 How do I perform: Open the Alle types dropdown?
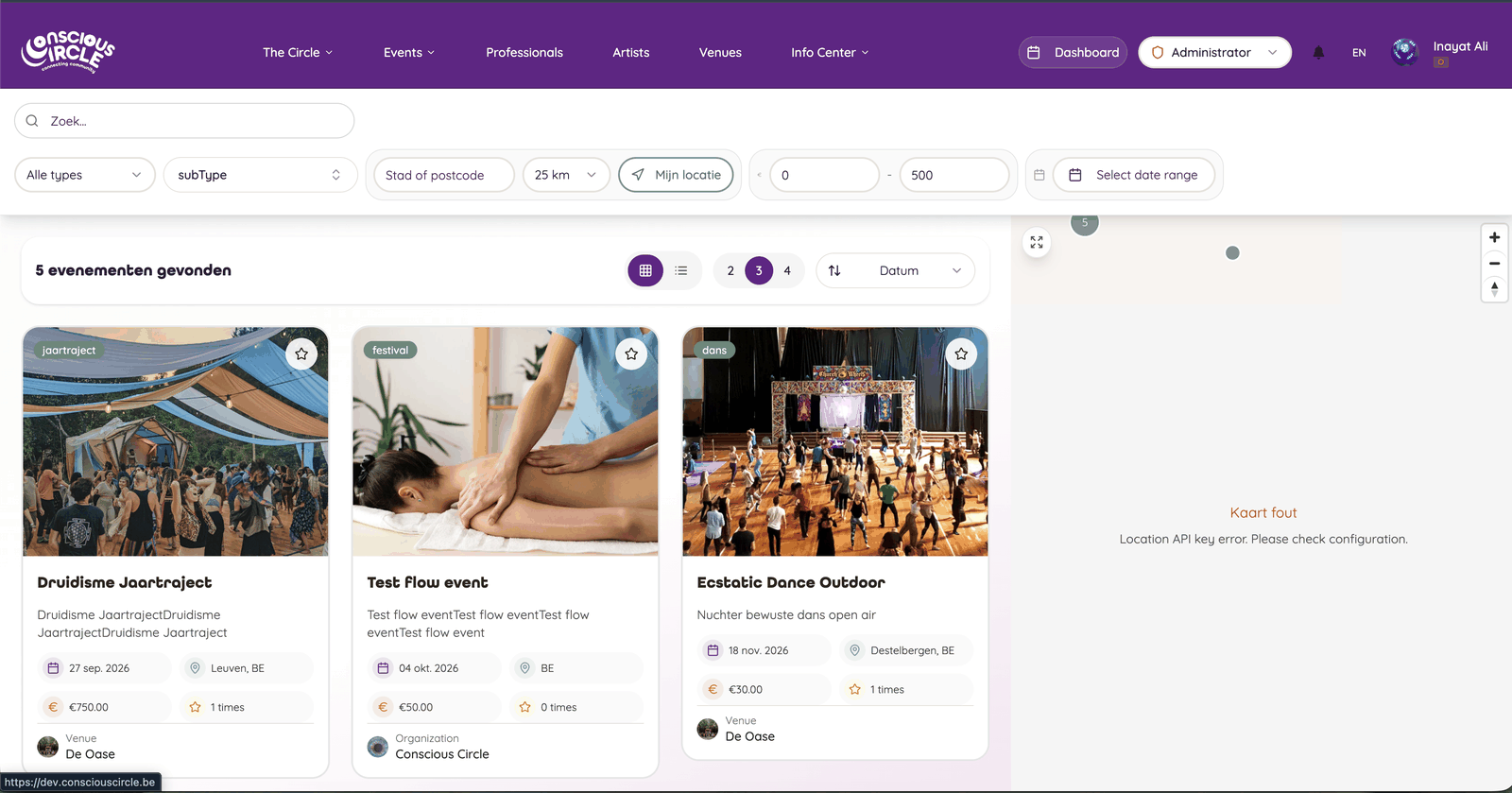point(84,175)
